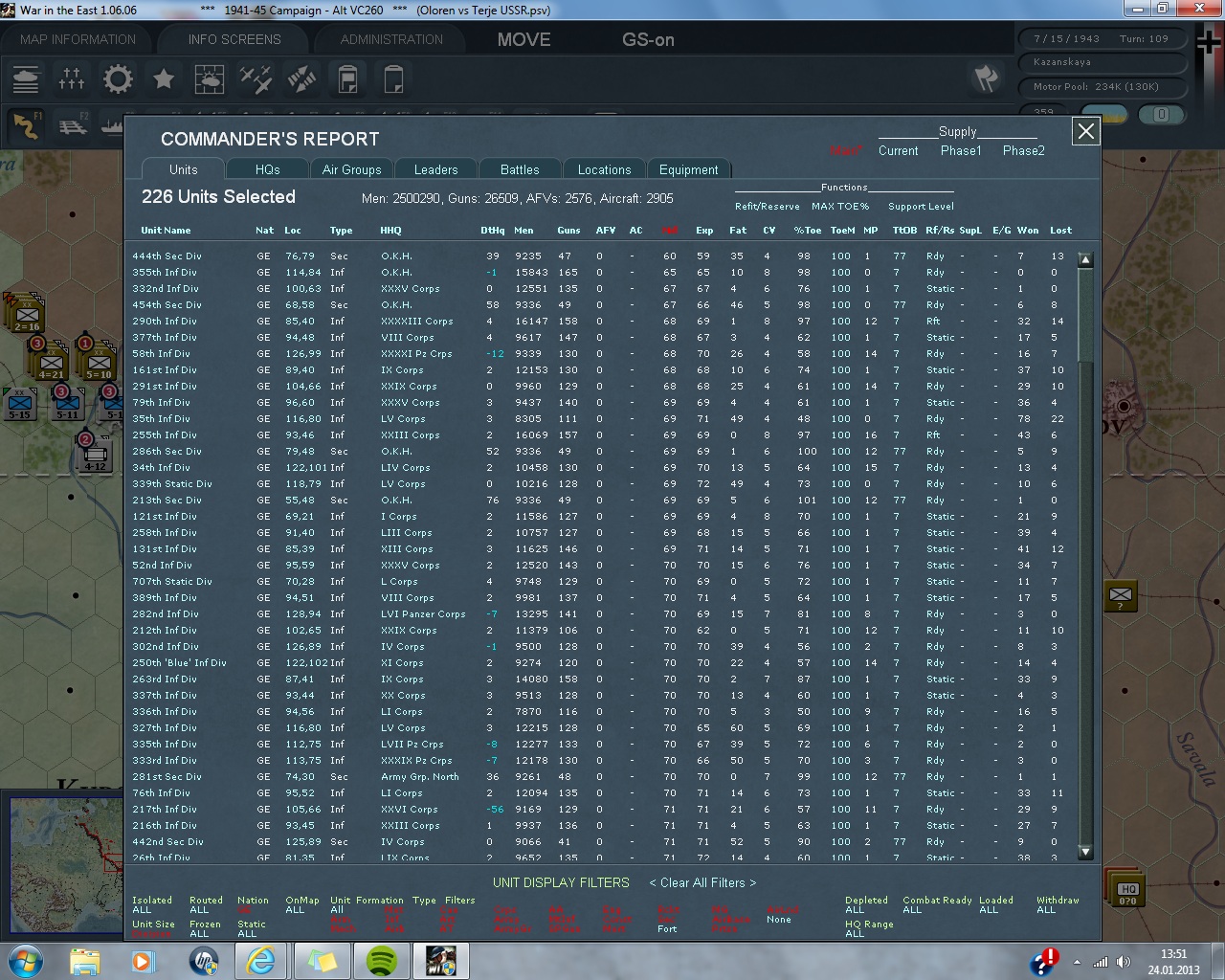Switch to the Battles tab
The image size is (1225, 980).
(520, 169)
